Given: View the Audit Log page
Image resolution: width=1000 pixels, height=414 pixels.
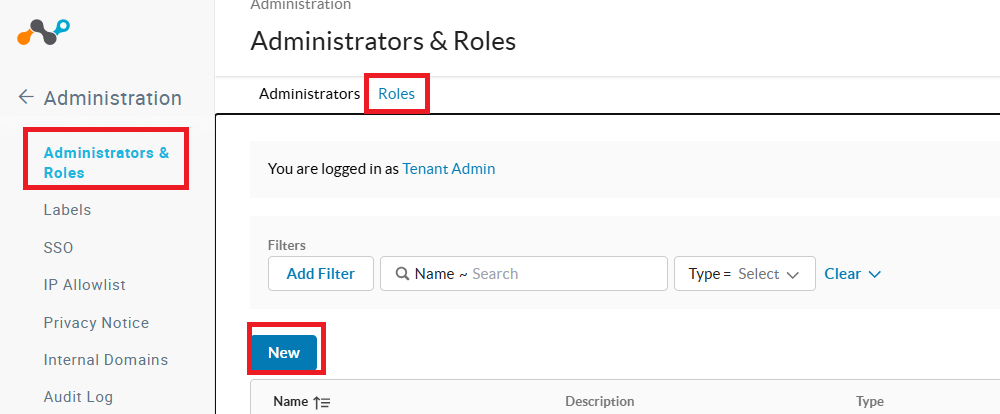Looking at the screenshot, I should [78, 397].
